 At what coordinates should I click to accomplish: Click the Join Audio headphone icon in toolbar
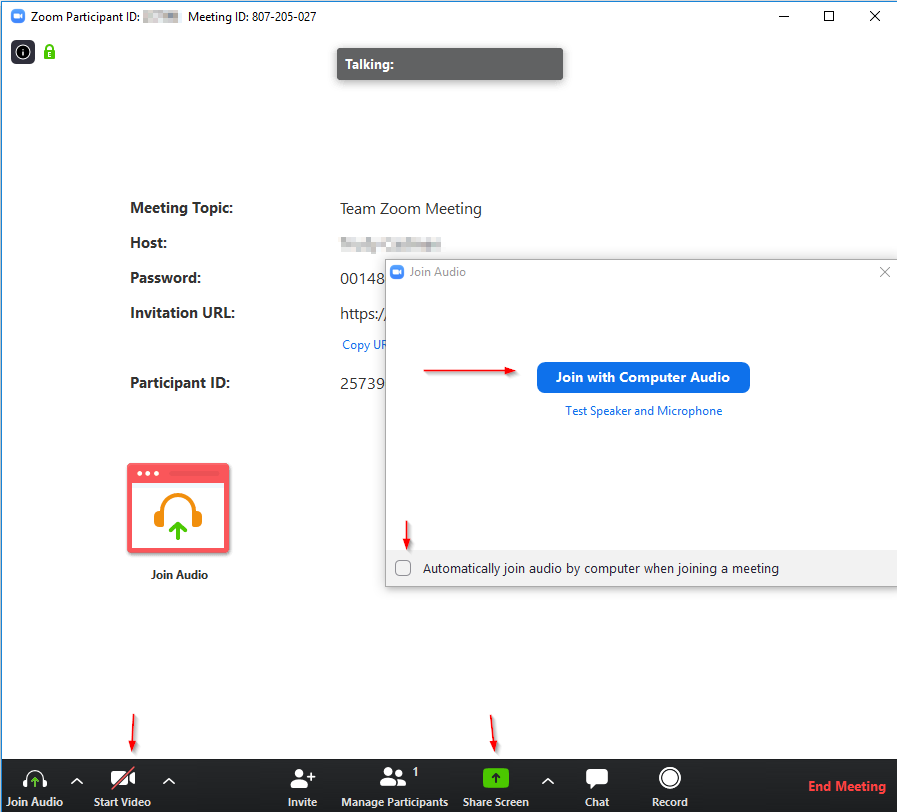[x=34, y=779]
